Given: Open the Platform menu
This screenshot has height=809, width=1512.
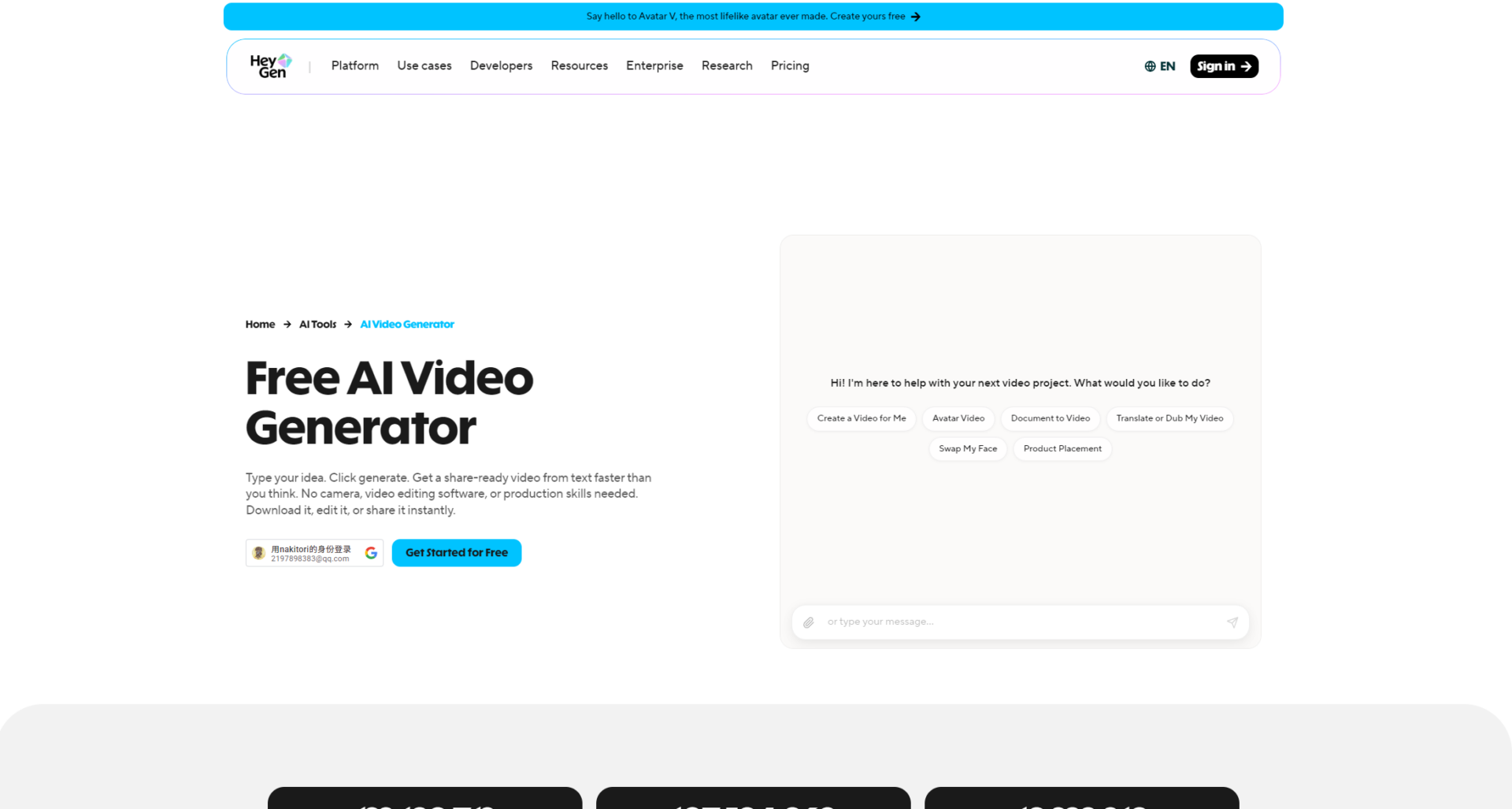Looking at the screenshot, I should coord(355,65).
